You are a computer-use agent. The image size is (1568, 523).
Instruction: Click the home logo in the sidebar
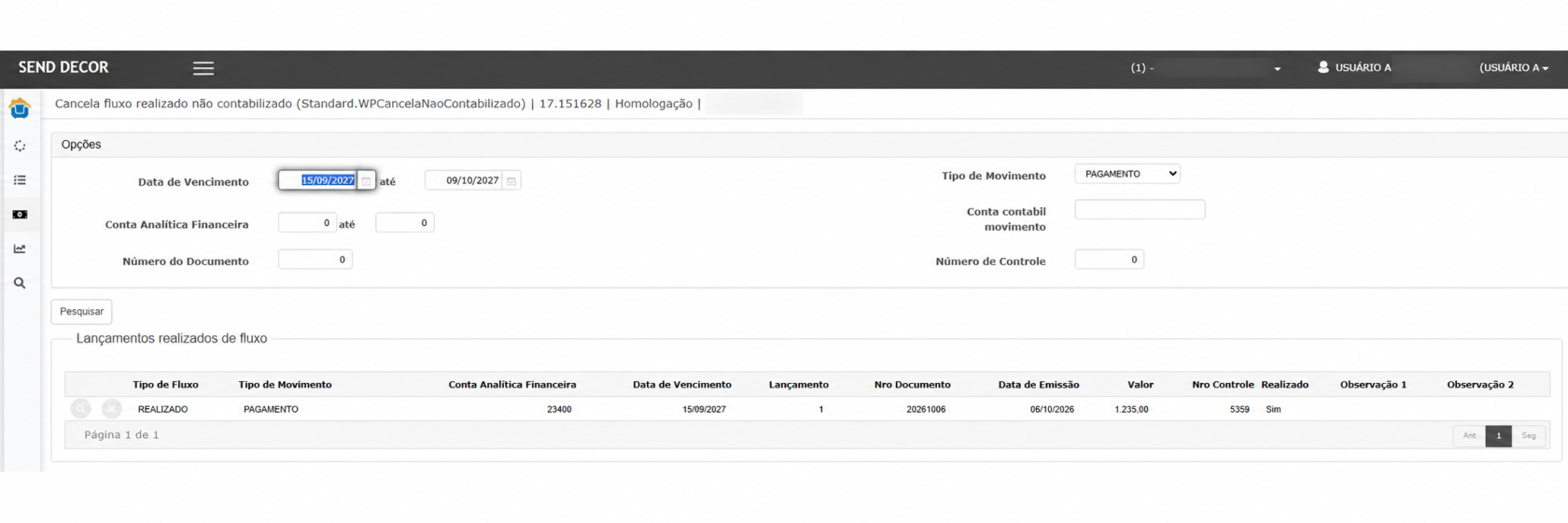tap(20, 108)
